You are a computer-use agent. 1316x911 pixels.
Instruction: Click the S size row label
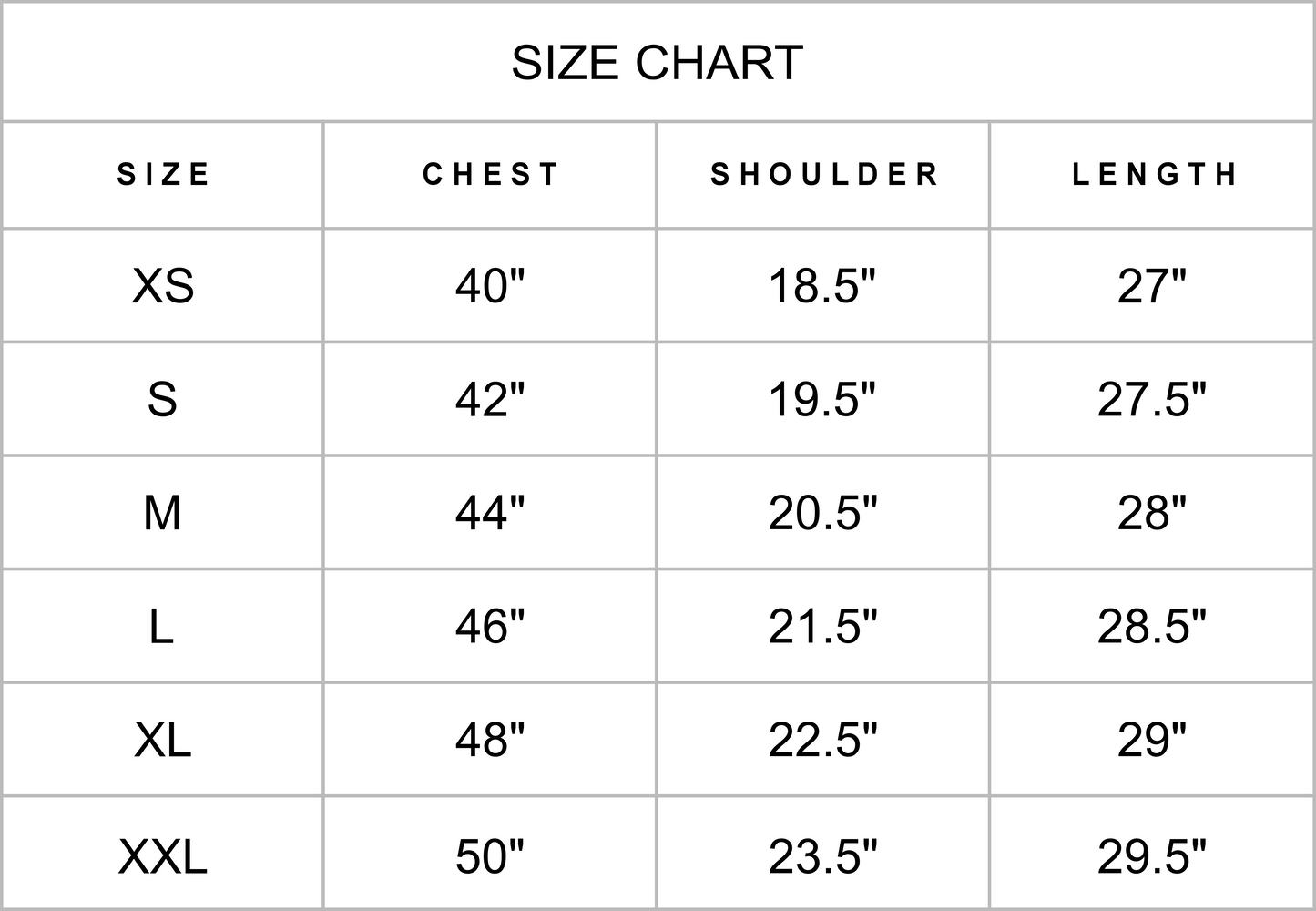(162, 399)
